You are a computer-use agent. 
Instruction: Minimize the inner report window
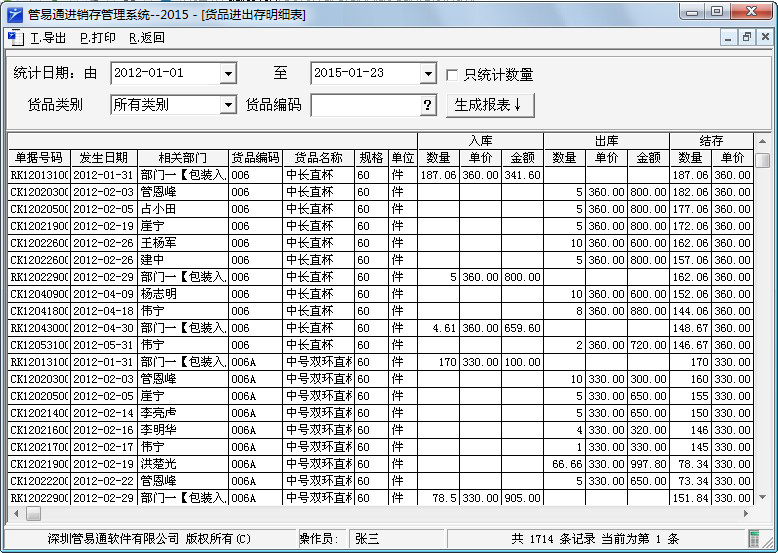tap(728, 38)
